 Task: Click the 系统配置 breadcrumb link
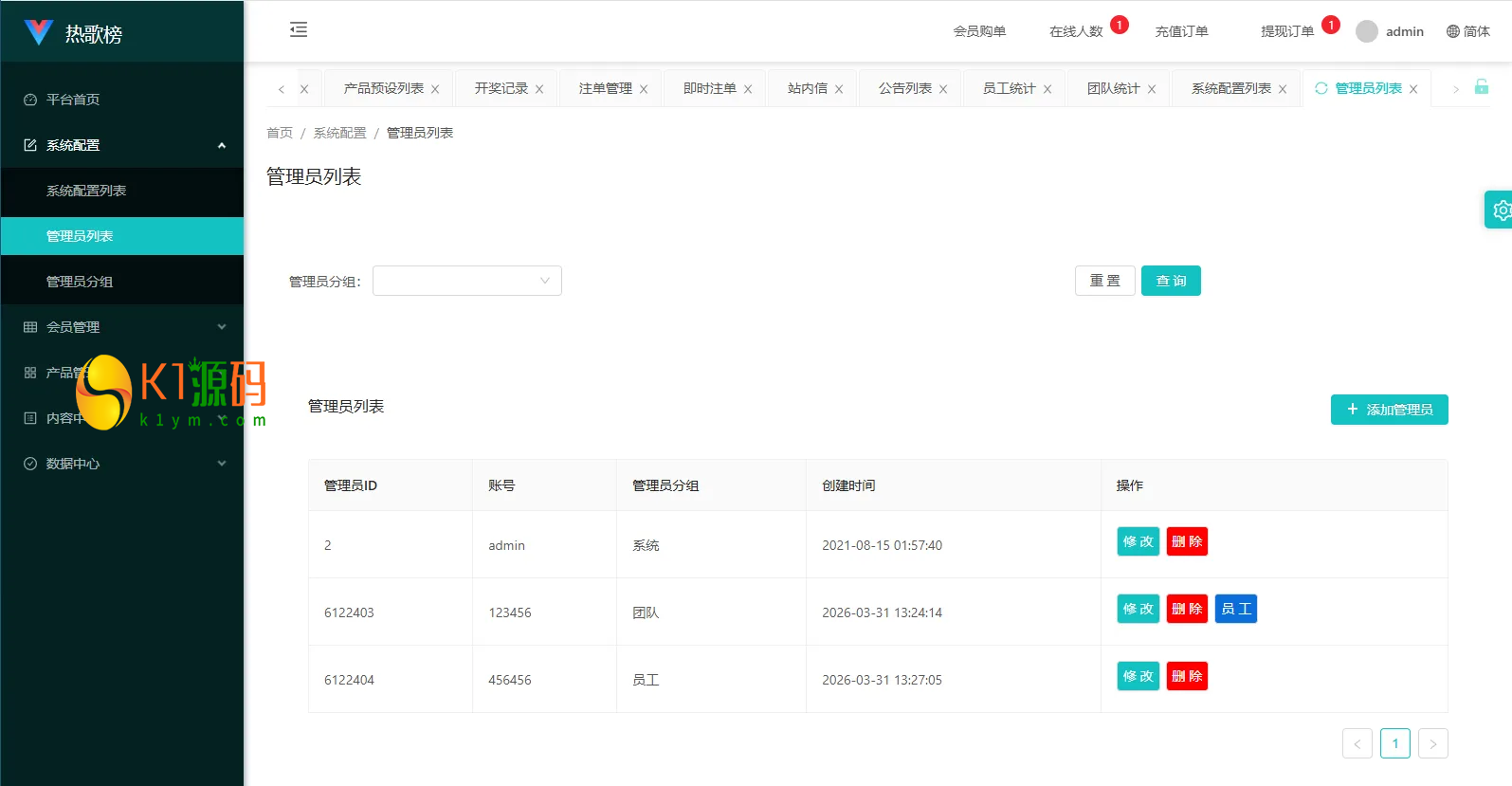pos(339,133)
